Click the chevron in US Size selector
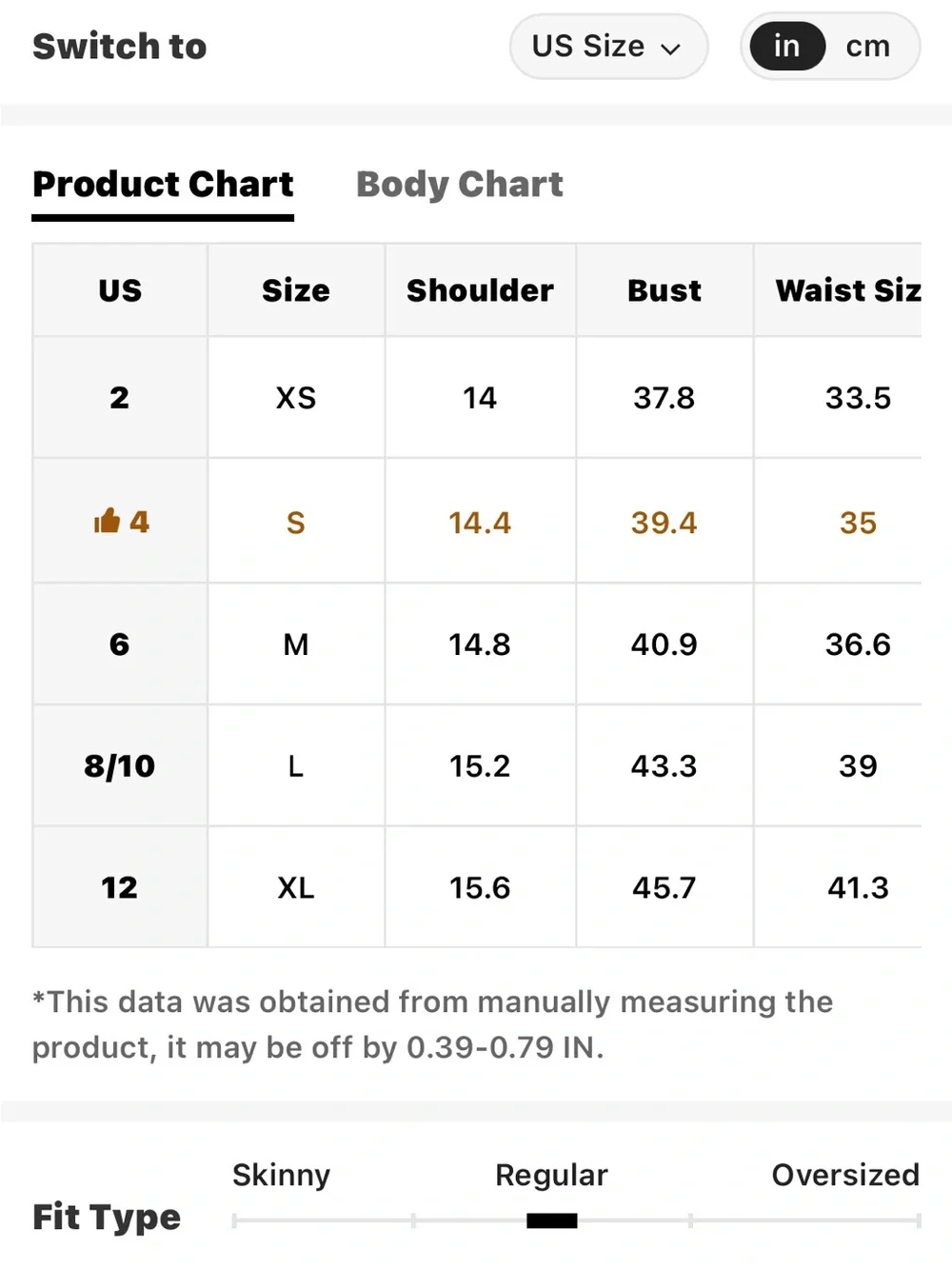The image size is (952, 1269). (x=671, y=49)
